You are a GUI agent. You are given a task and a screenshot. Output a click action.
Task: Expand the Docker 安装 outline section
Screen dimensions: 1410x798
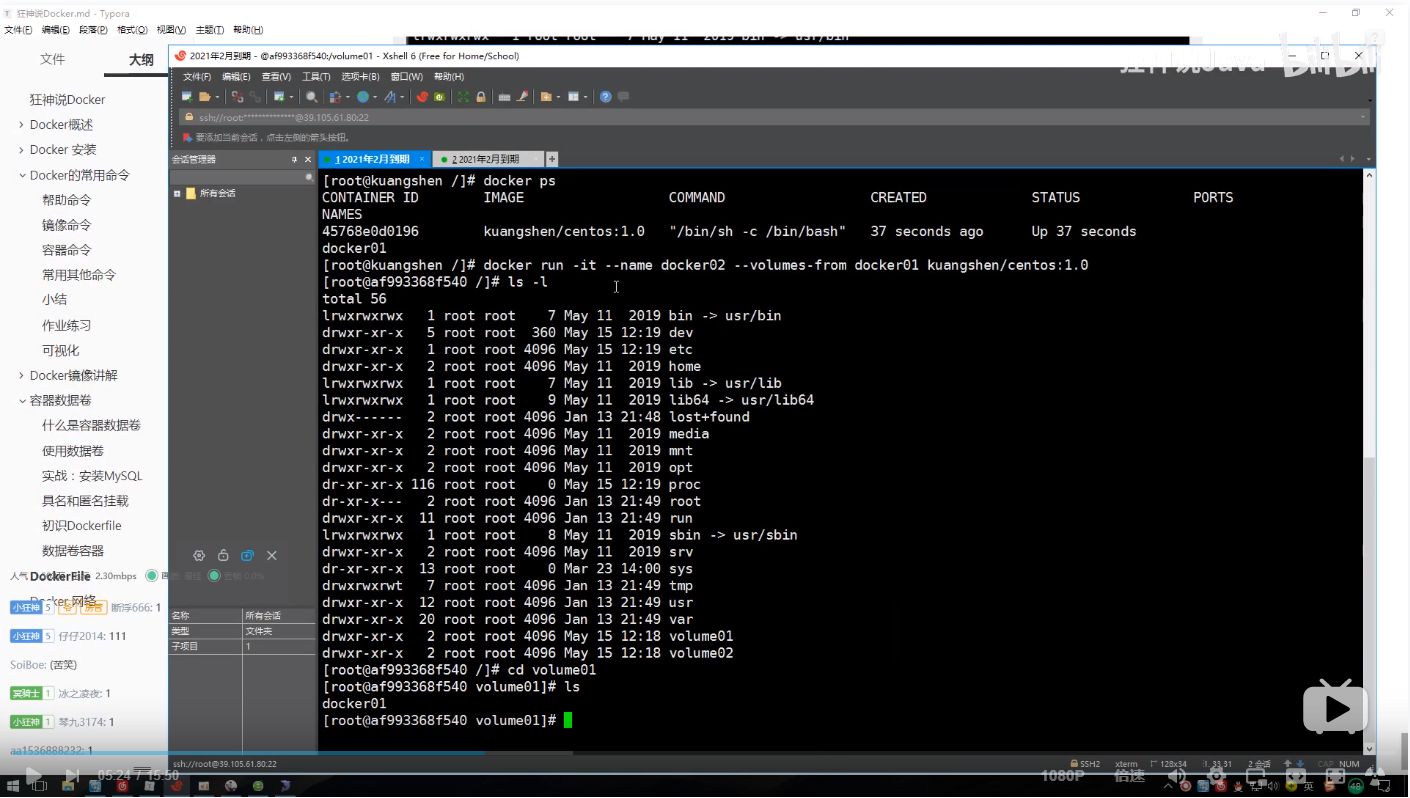tap(22, 150)
